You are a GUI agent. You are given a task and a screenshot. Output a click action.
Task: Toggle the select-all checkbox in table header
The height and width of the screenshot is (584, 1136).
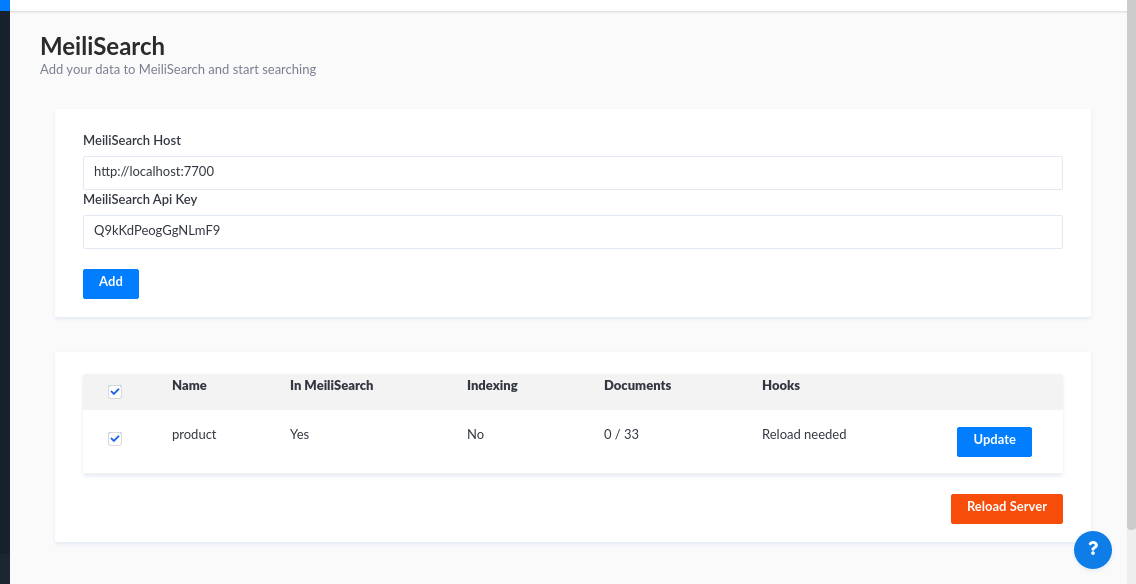coord(115,391)
